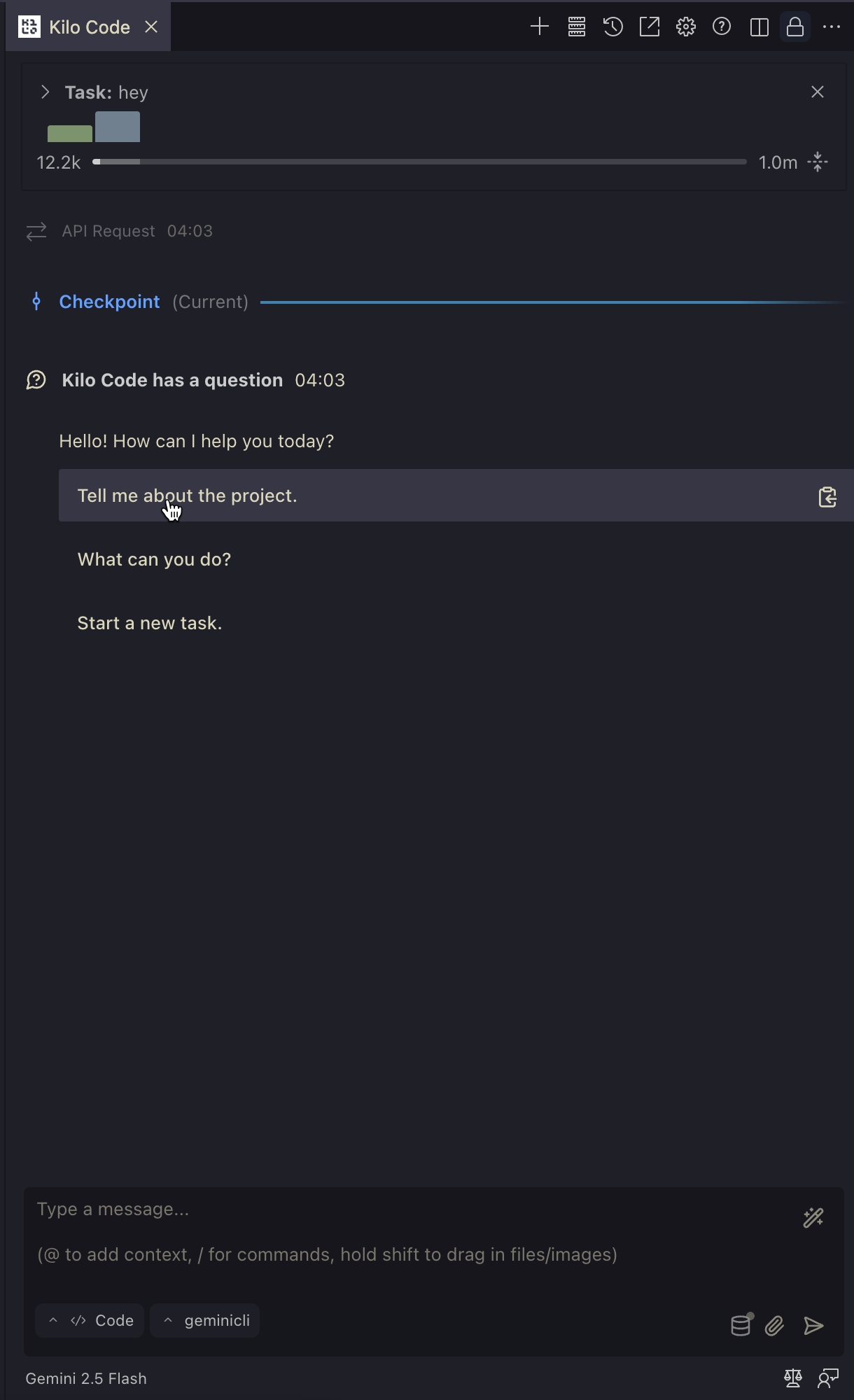The height and width of the screenshot is (1400, 854).
Task: Click the context usage progress bar
Action: pyautogui.click(x=419, y=162)
